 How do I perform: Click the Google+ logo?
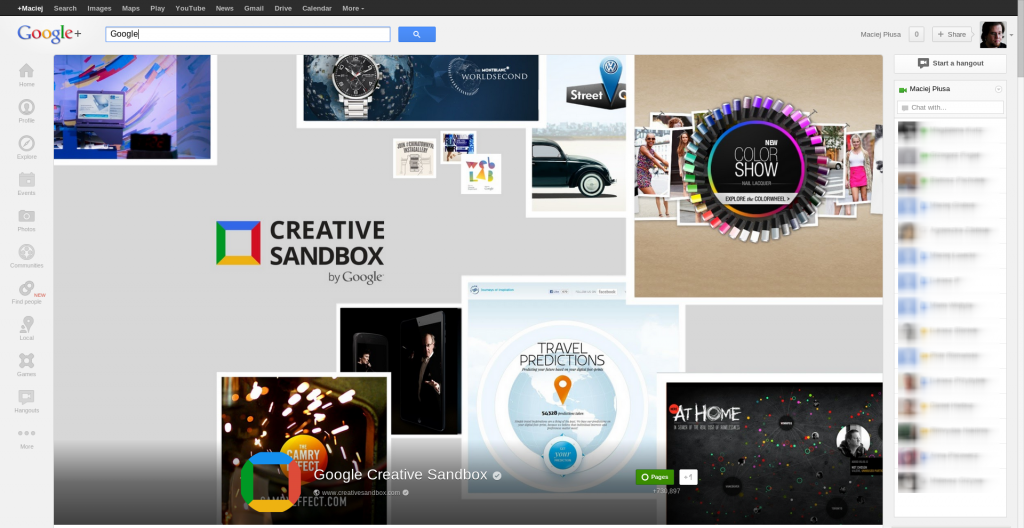(x=49, y=34)
